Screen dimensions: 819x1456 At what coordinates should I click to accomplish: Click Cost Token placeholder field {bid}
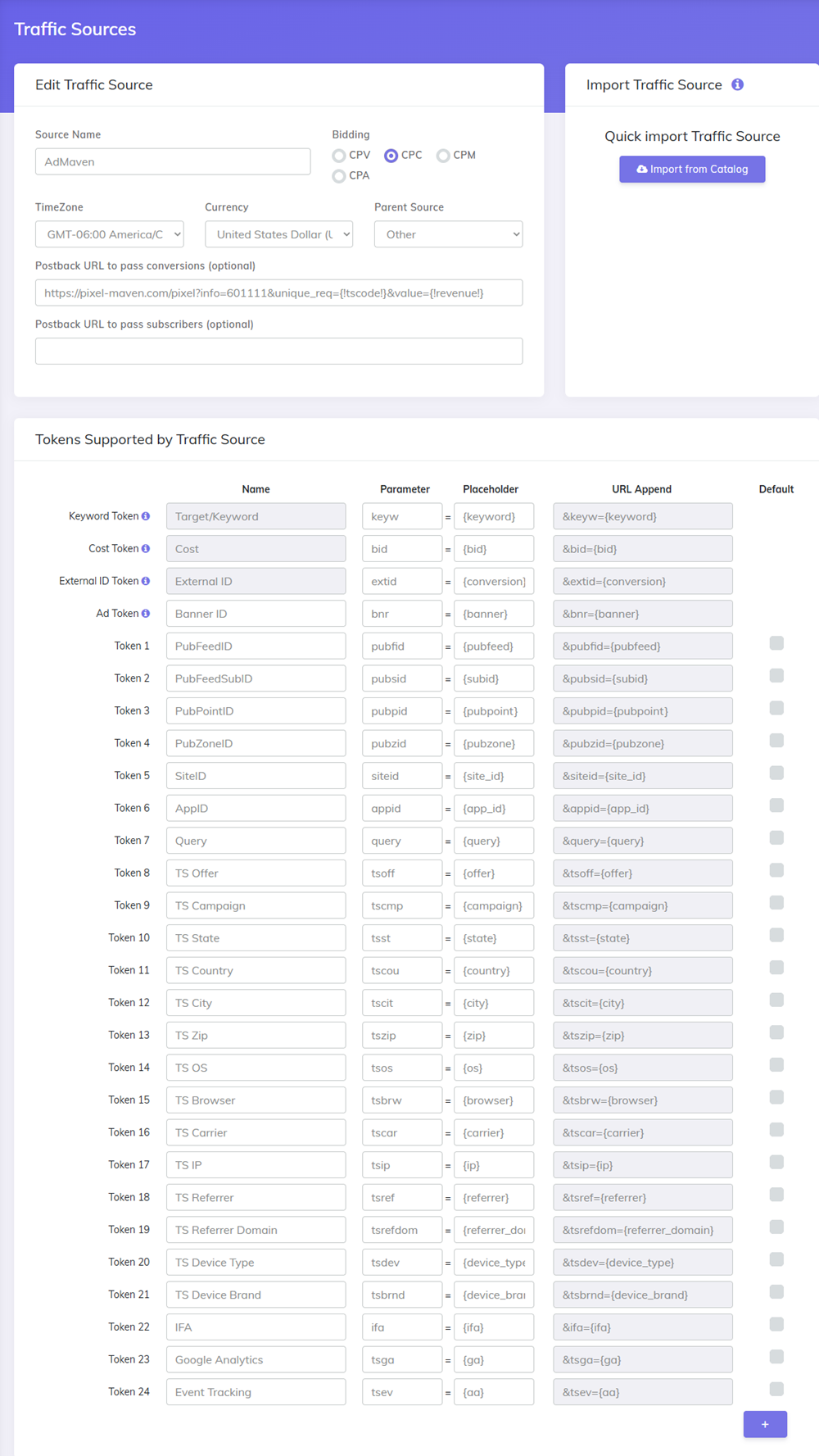tap(494, 549)
